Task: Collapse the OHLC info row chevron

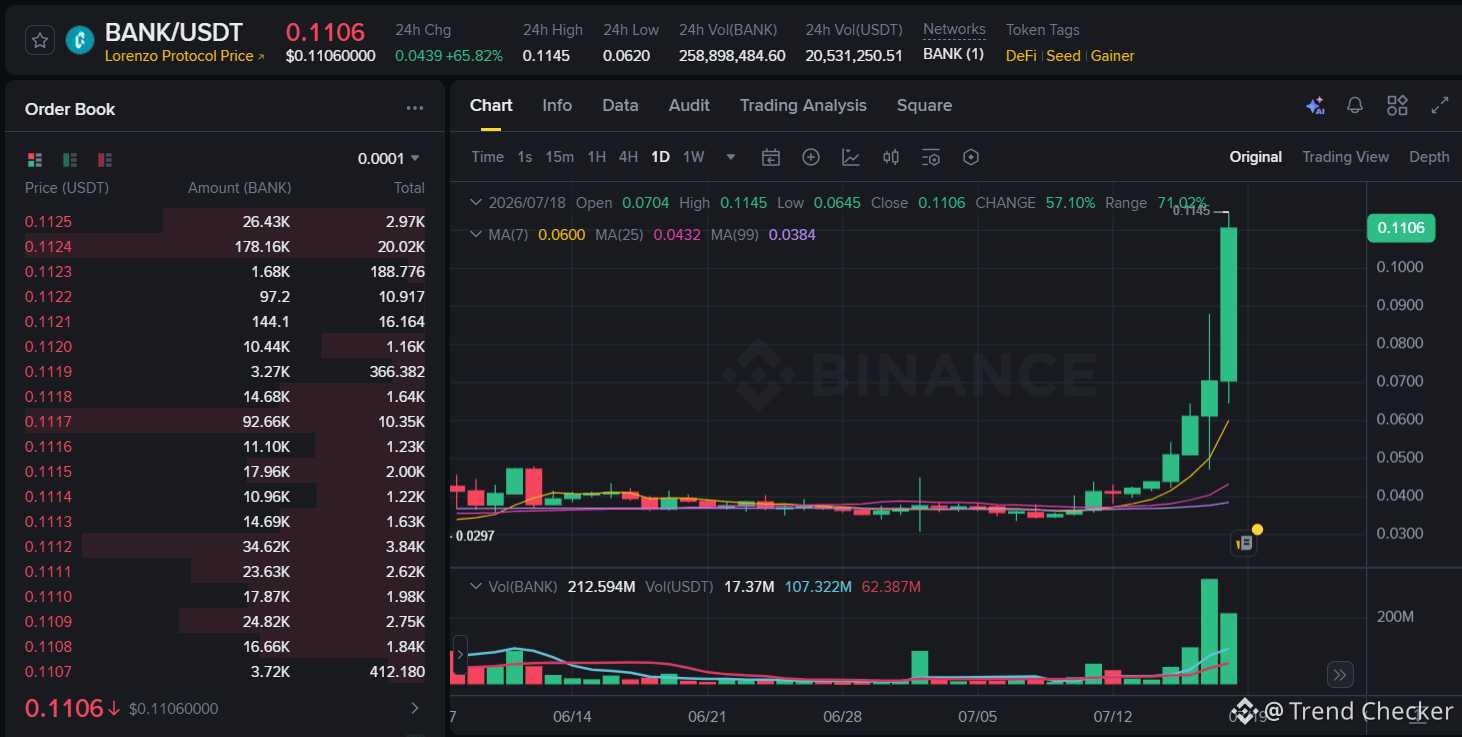Action: coord(476,203)
